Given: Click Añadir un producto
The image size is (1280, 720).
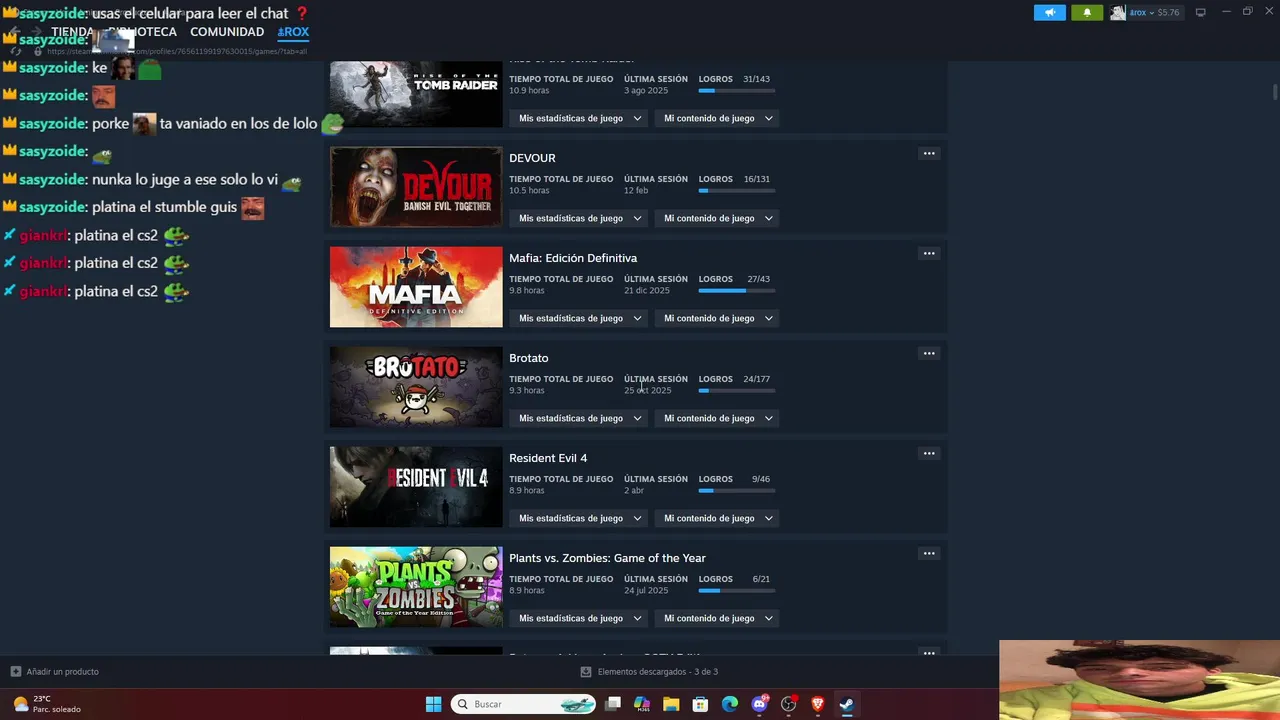Looking at the screenshot, I should (63, 672).
